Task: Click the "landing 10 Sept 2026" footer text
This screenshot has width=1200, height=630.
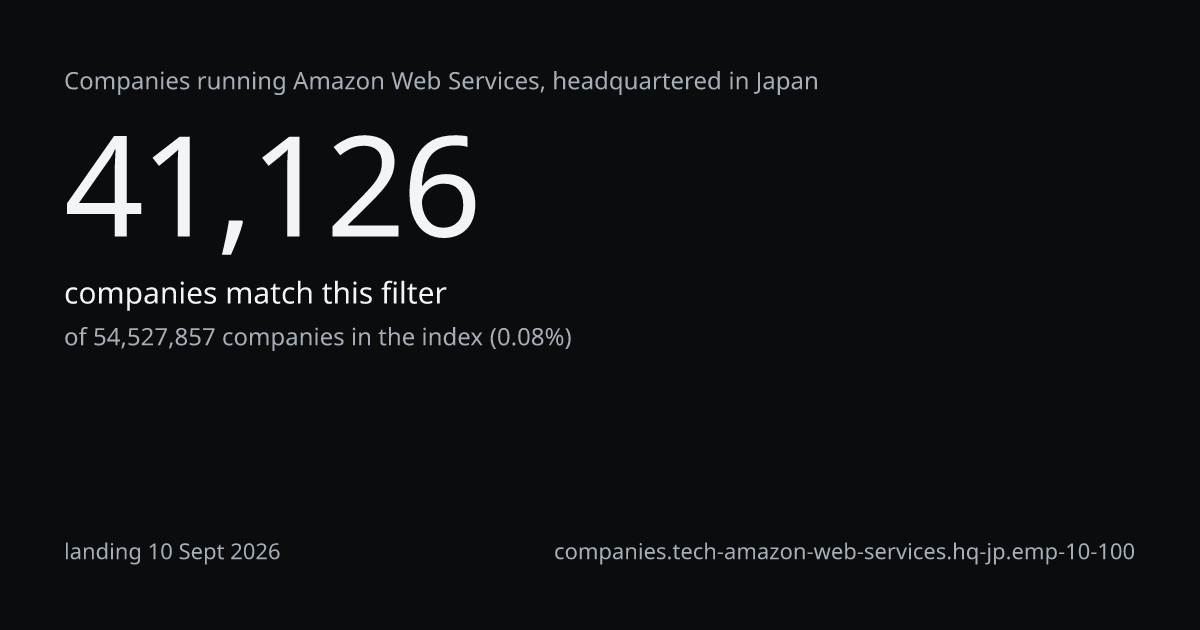Action: click(x=172, y=551)
